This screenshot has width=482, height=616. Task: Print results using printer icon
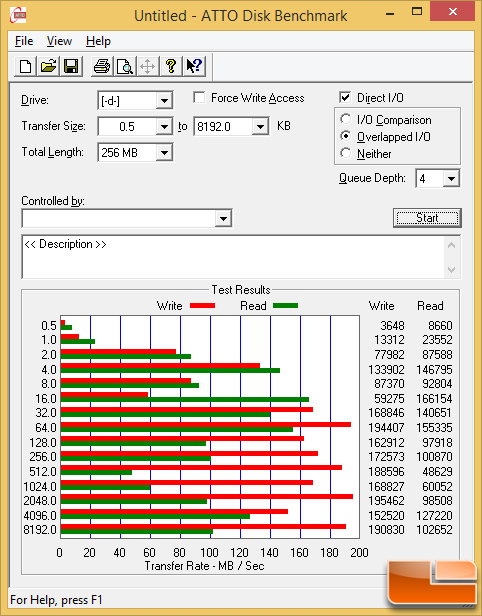pos(102,66)
